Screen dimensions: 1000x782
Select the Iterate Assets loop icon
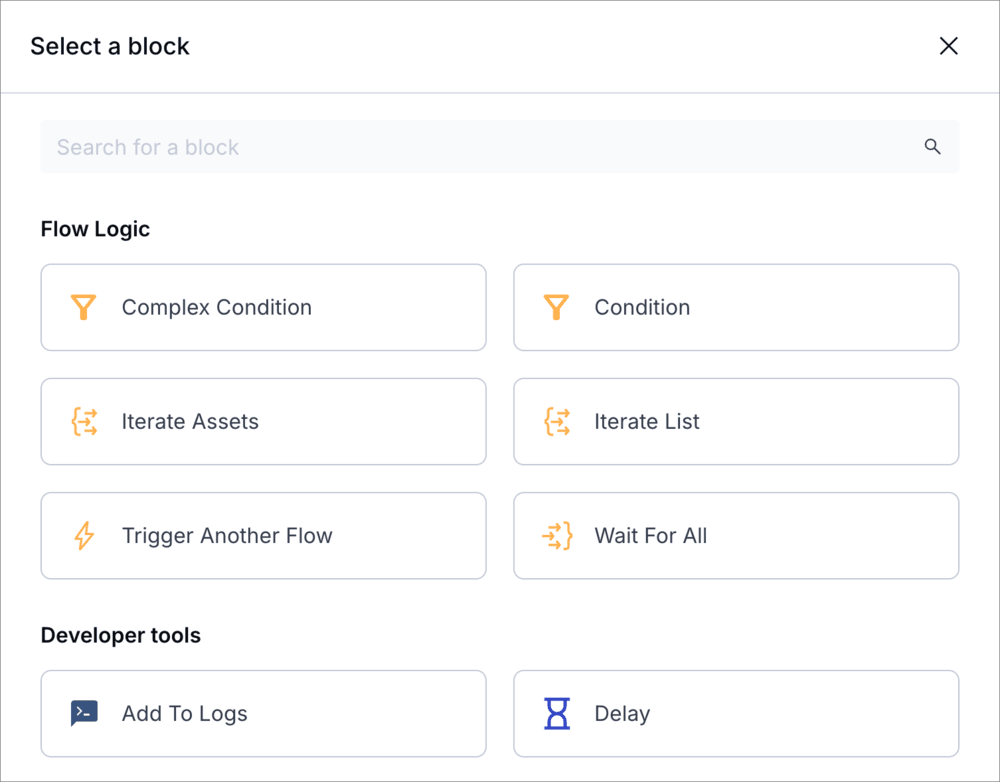click(84, 421)
